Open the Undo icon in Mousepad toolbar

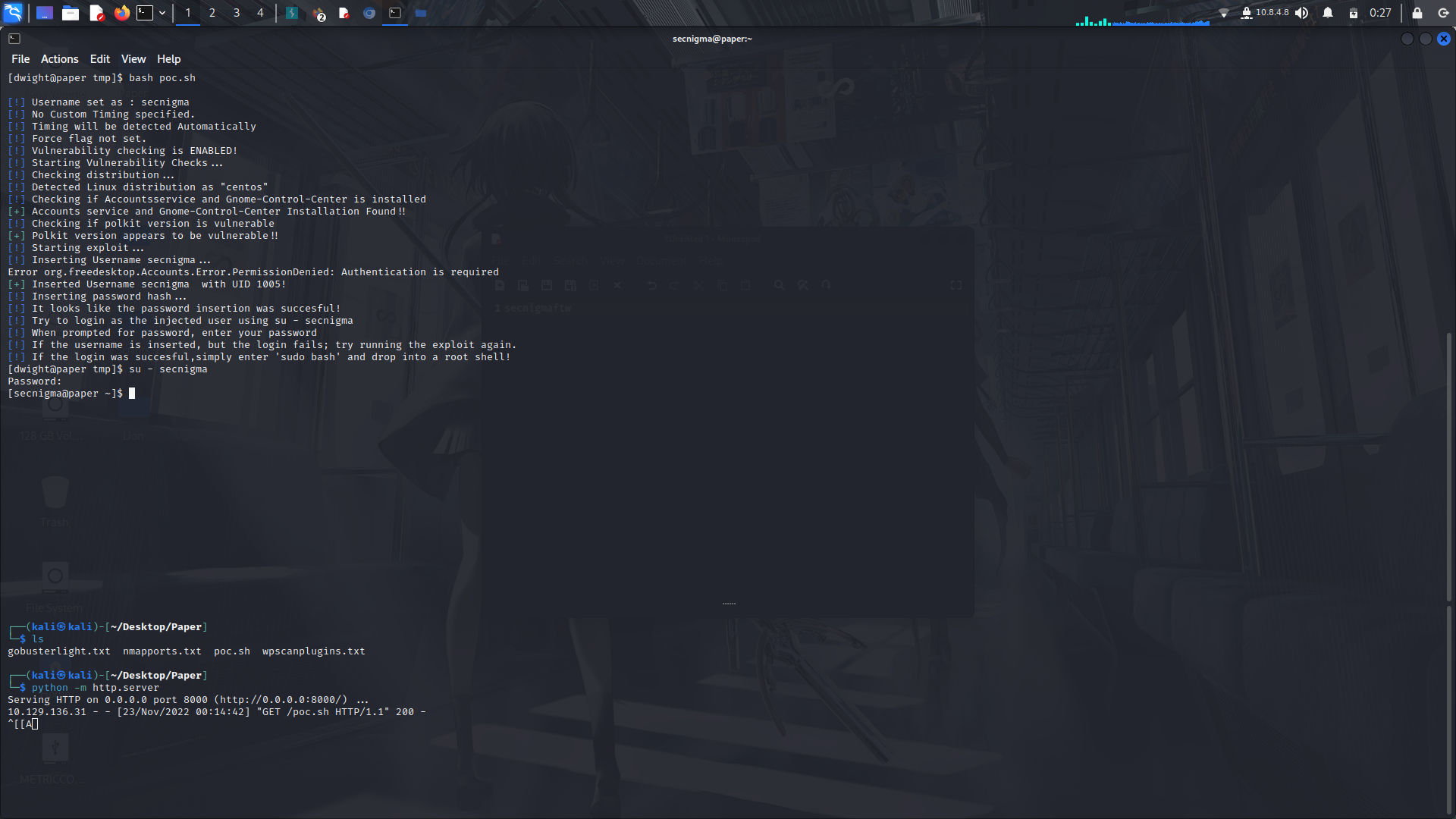[652, 284]
